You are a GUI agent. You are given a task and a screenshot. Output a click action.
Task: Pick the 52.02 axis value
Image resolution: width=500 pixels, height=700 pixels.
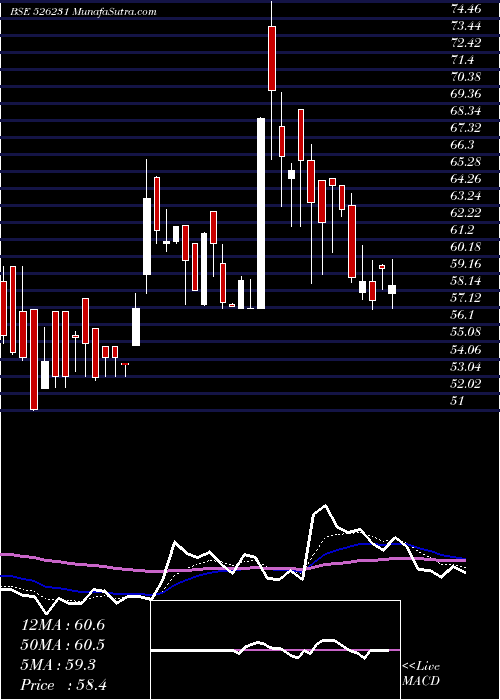pyautogui.click(x=467, y=383)
